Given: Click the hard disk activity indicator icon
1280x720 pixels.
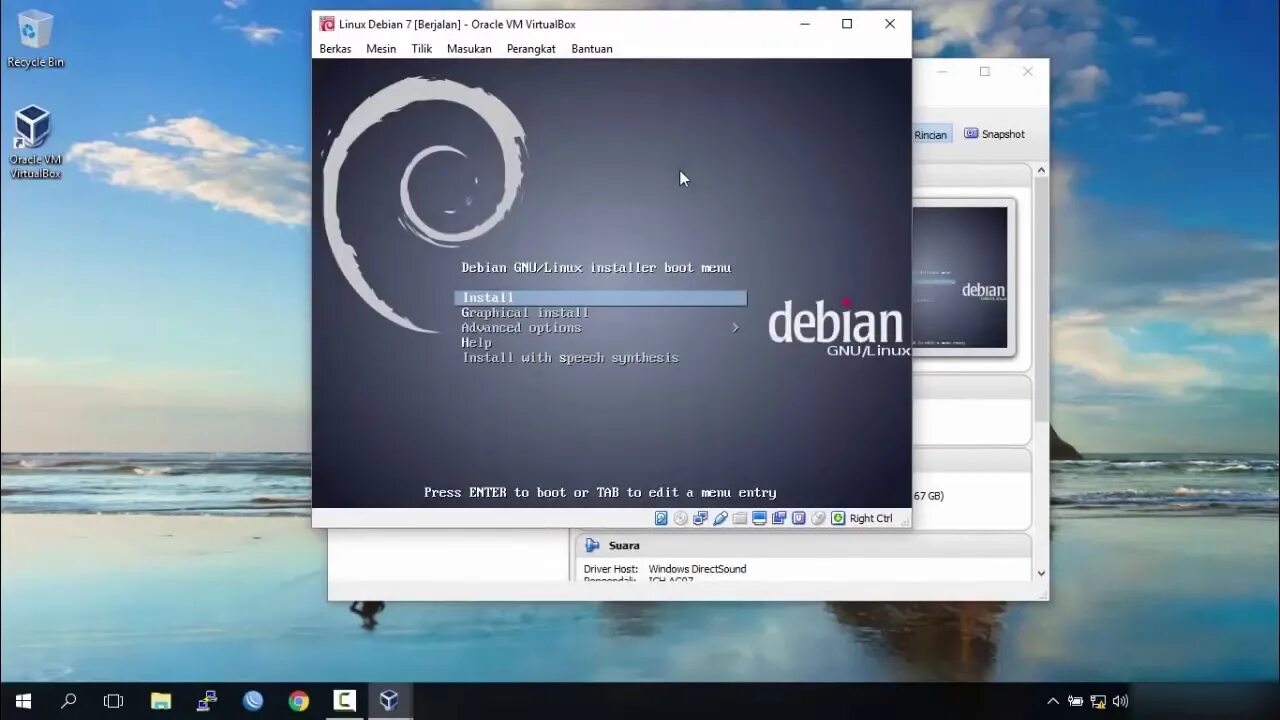Looking at the screenshot, I should pyautogui.click(x=661, y=518).
